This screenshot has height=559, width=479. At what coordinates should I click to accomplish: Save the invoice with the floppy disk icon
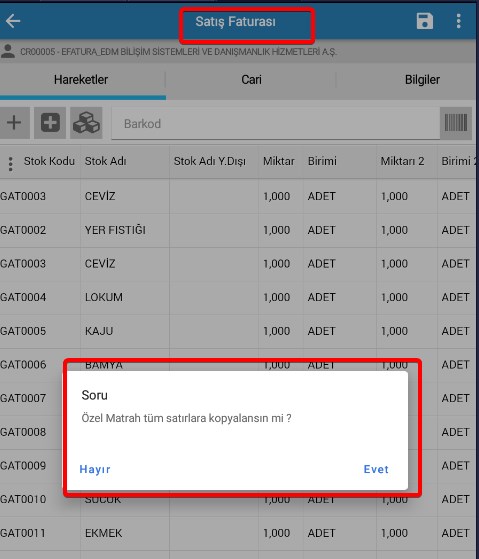pos(425,21)
